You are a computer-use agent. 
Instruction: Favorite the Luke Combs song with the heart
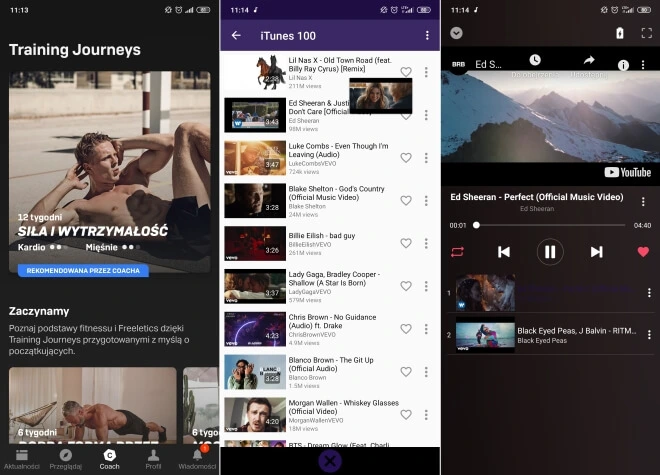click(x=406, y=157)
